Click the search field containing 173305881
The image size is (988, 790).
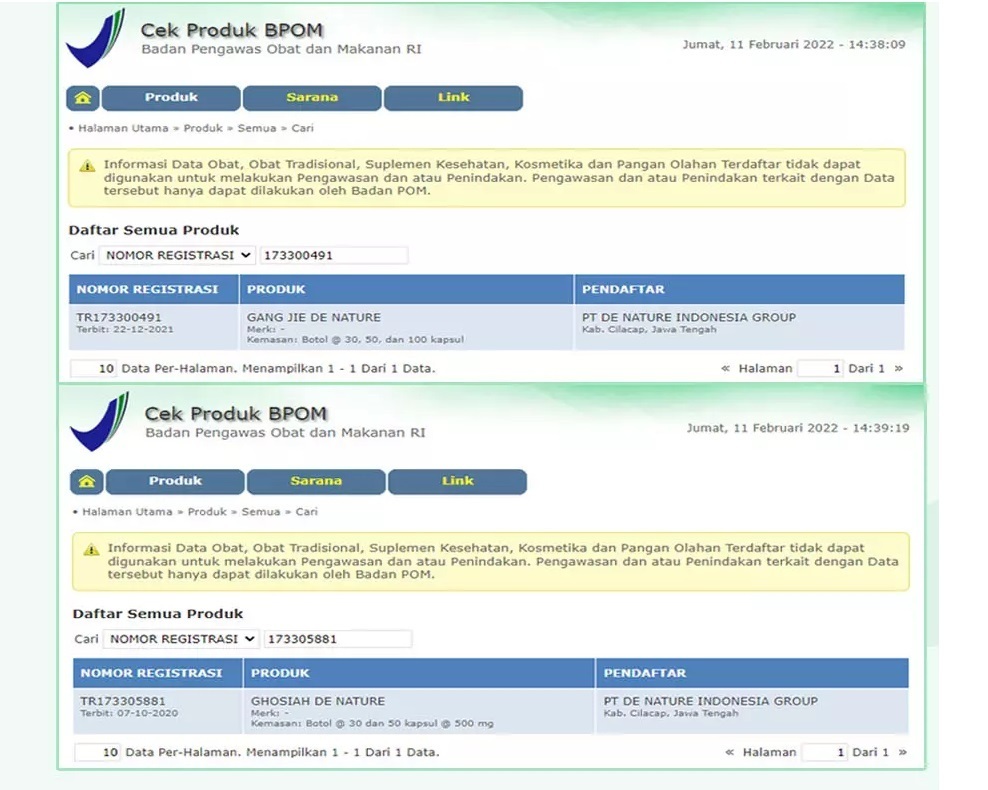[338, 639]
